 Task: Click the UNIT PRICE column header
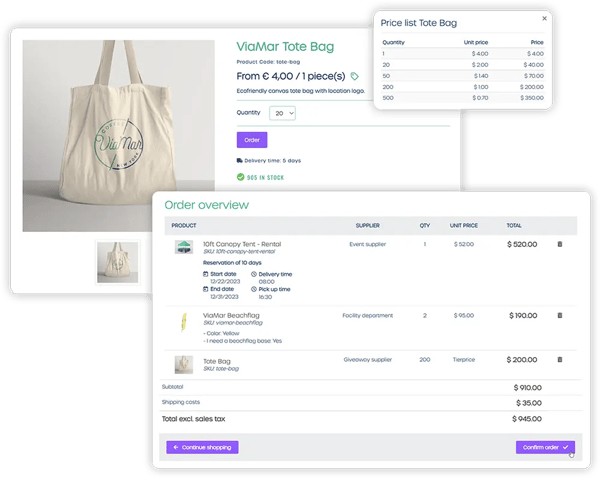pos(464,225)
